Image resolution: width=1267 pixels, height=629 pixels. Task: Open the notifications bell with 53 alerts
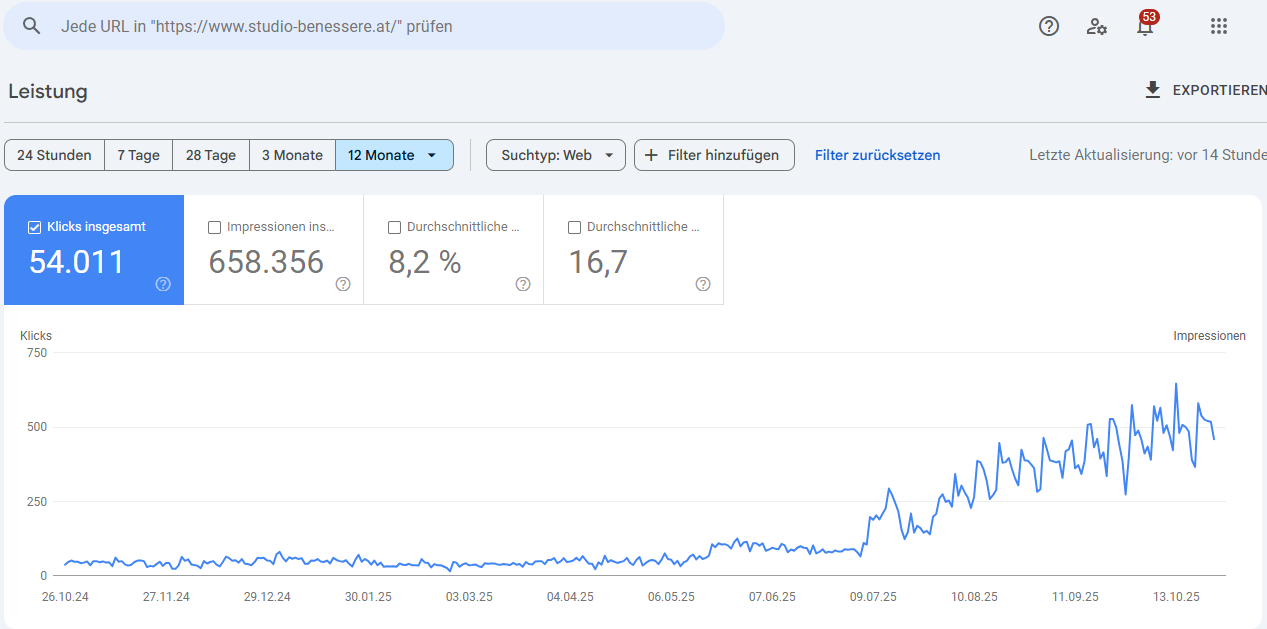[x=1144, y=27]
